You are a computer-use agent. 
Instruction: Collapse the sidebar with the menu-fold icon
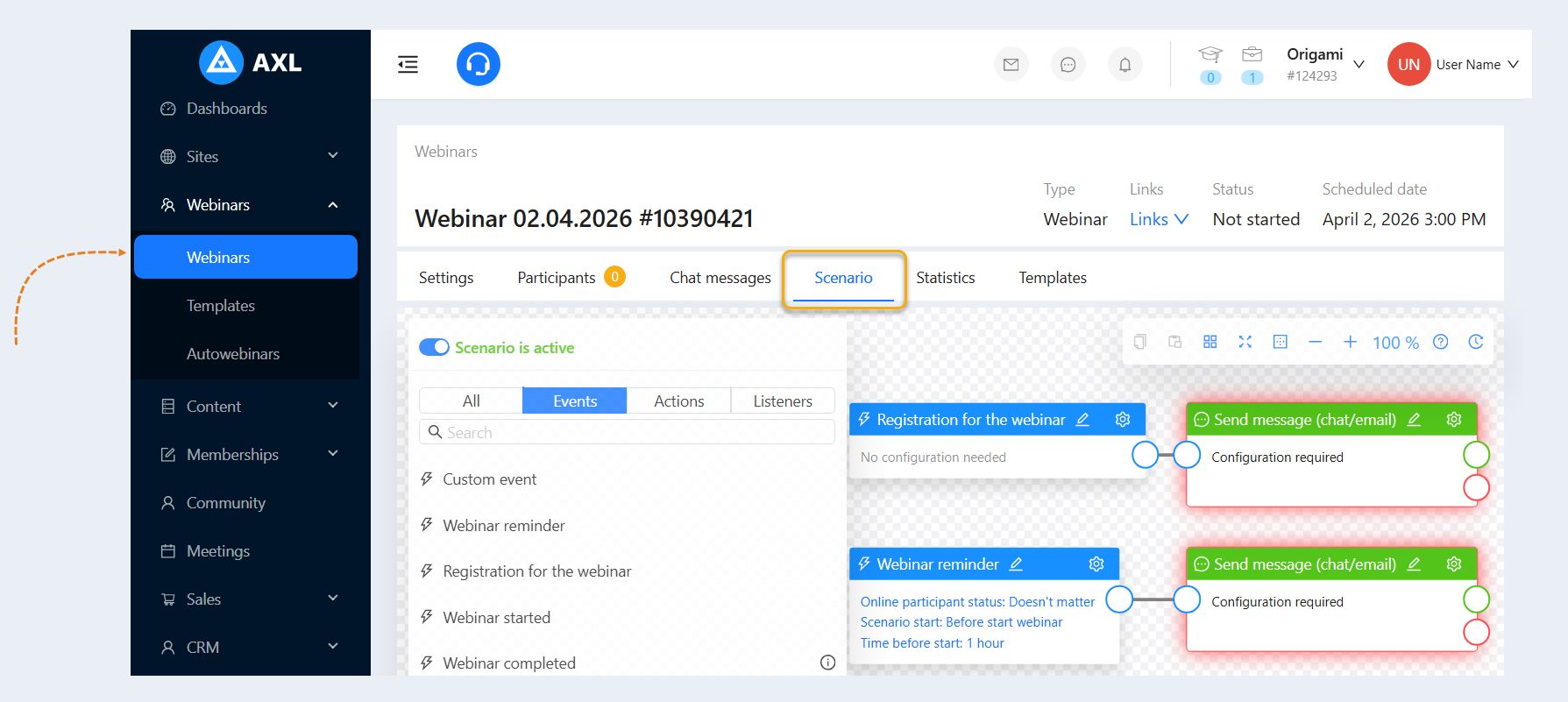[408, 64]
